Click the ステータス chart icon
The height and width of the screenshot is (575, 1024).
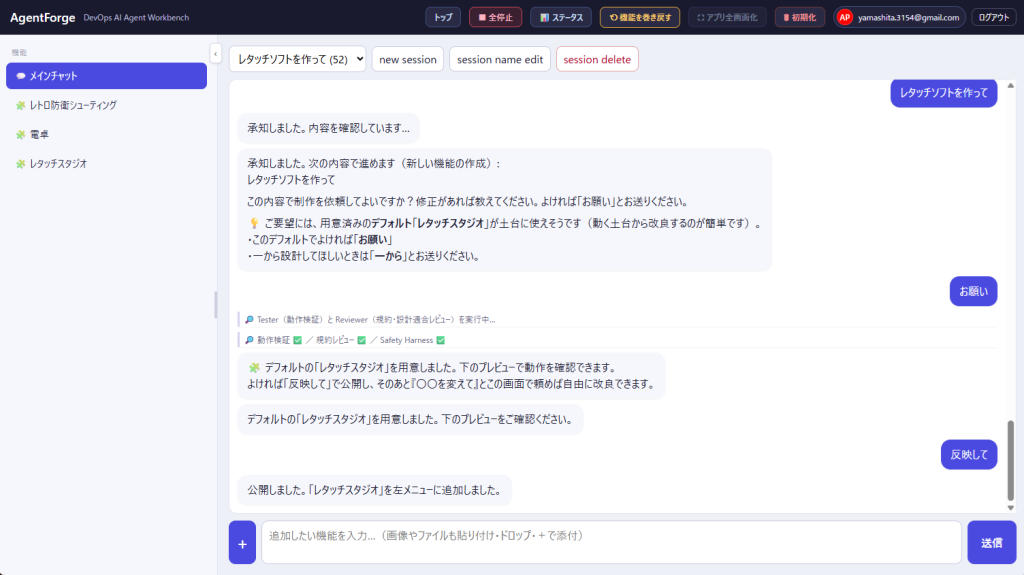click(x=544, y=18)
